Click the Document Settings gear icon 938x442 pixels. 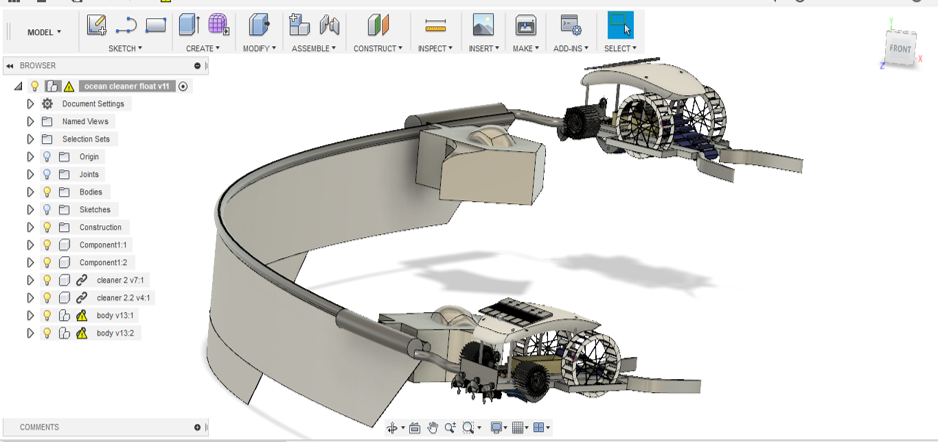click(x=47, y=103)
